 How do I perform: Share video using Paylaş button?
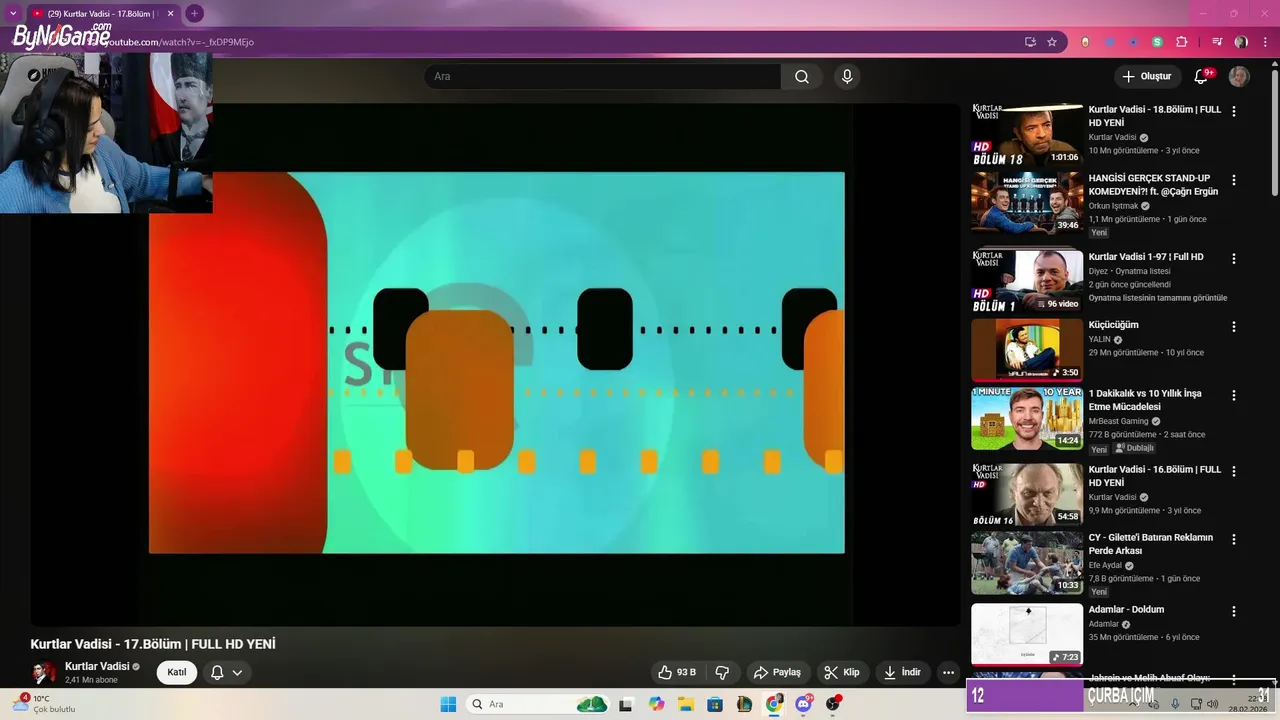click(777, 672)
